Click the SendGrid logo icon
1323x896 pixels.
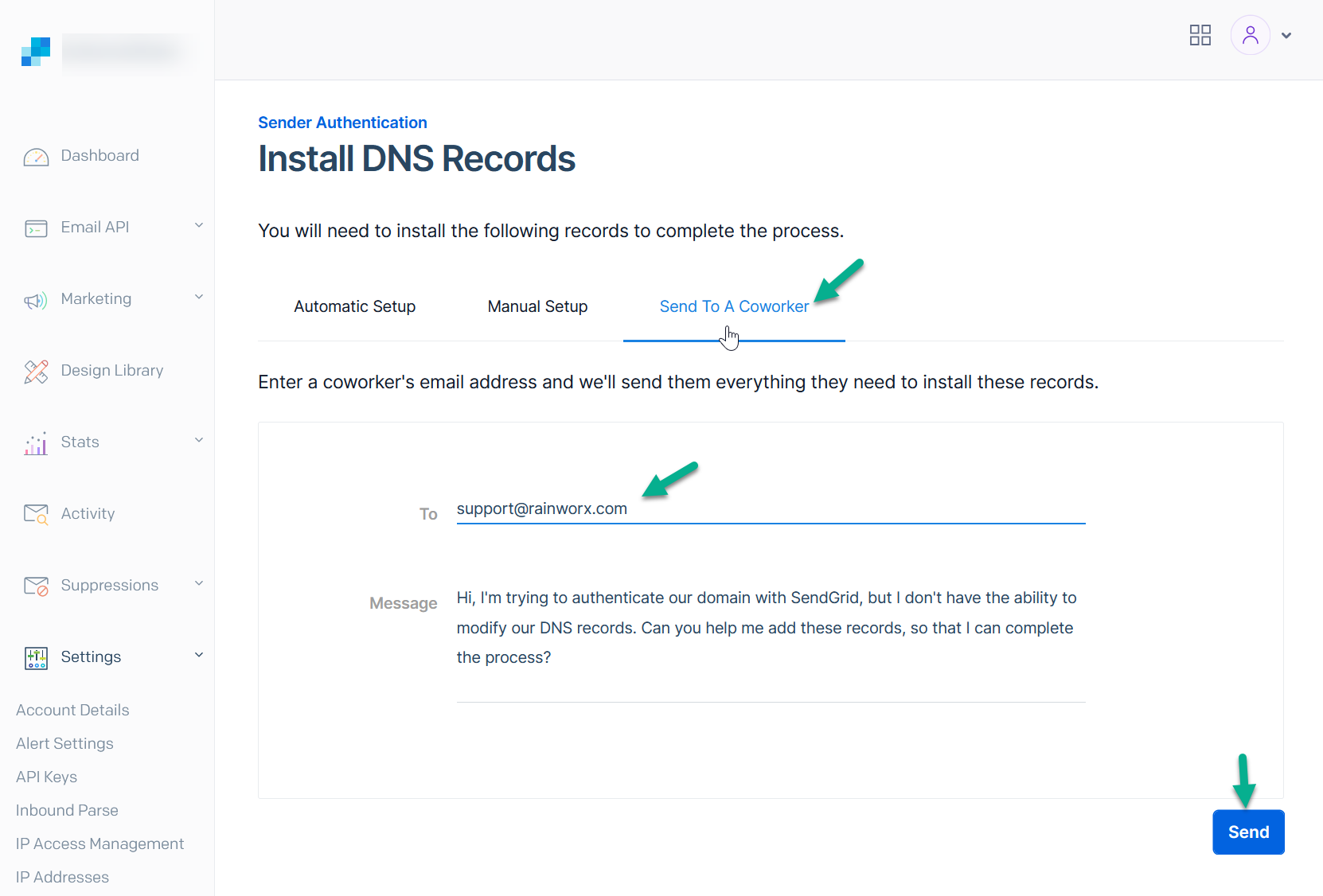(36, 52)
